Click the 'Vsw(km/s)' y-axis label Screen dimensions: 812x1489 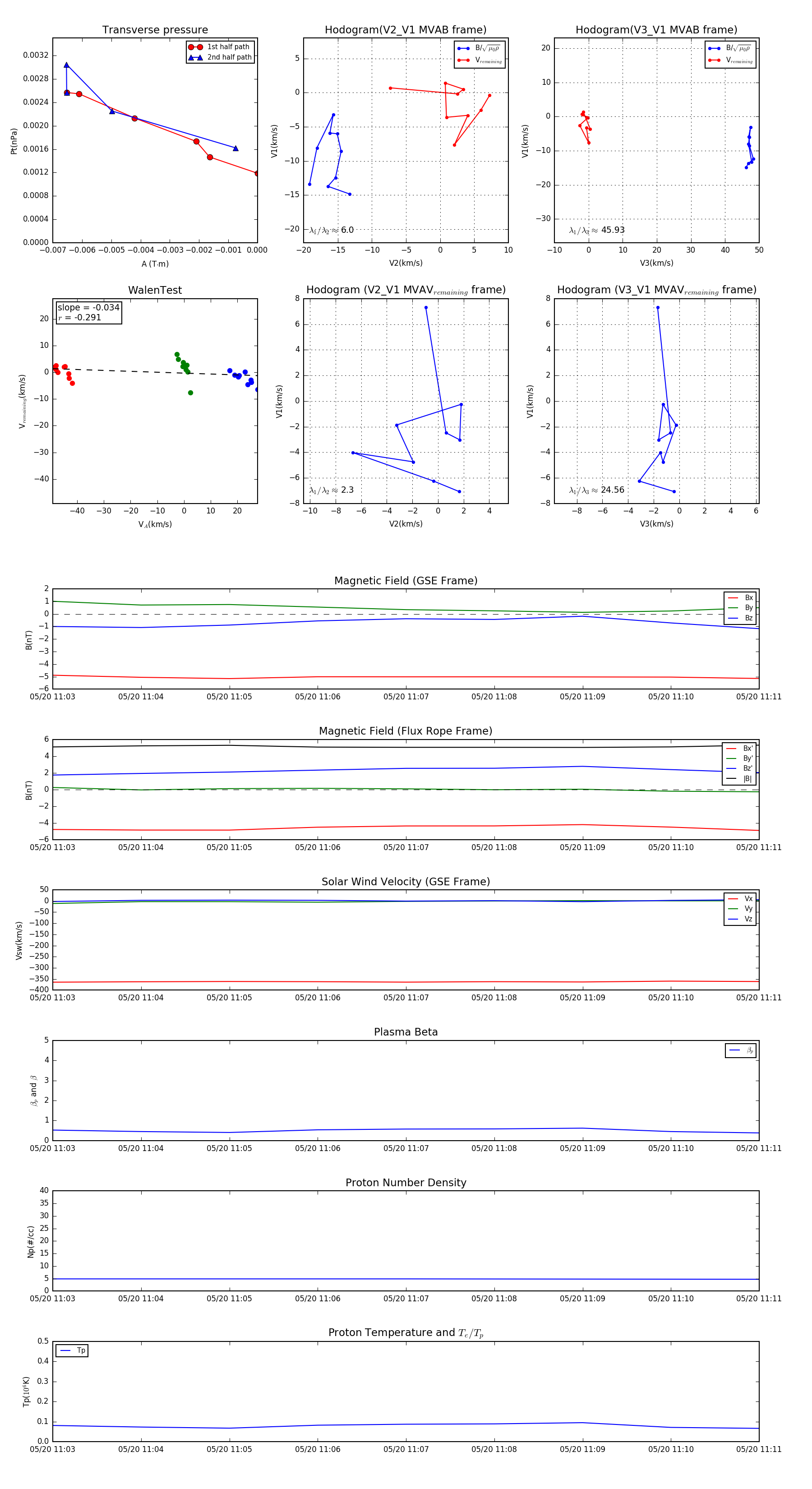click(19, 940)
